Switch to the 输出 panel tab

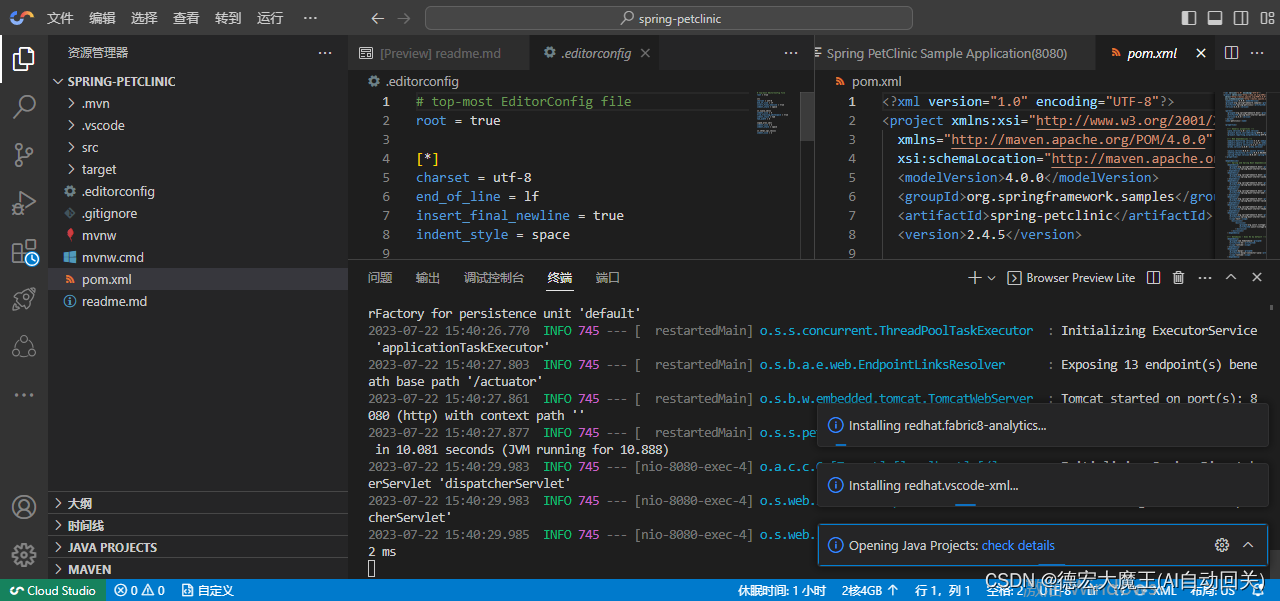(x=428, y=277)
